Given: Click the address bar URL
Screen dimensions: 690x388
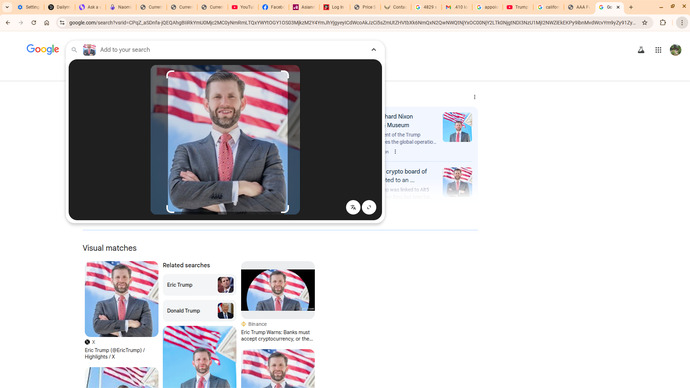Looking at the screenshot, I should (x=352, y=22).
